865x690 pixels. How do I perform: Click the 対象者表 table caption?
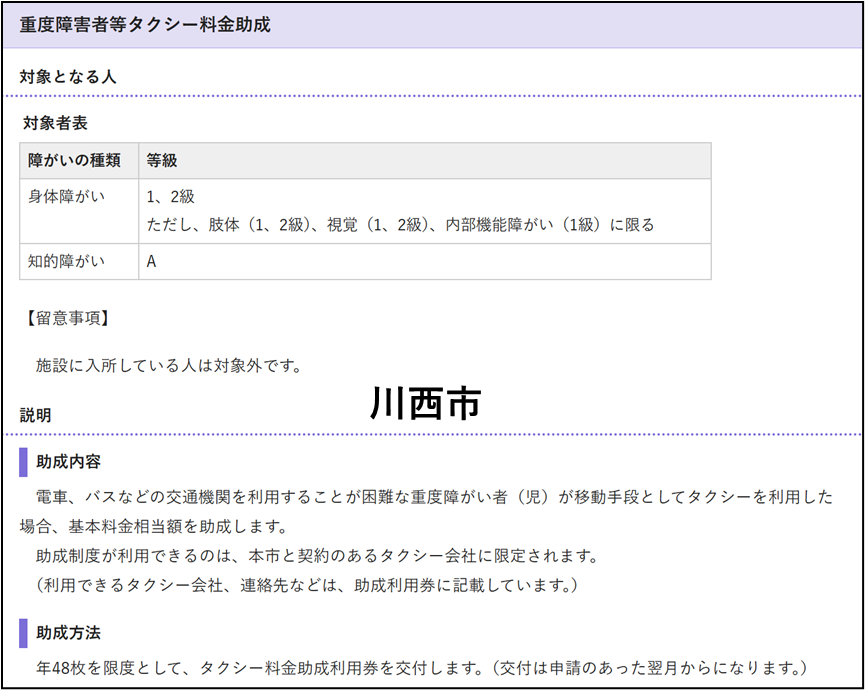55,124
